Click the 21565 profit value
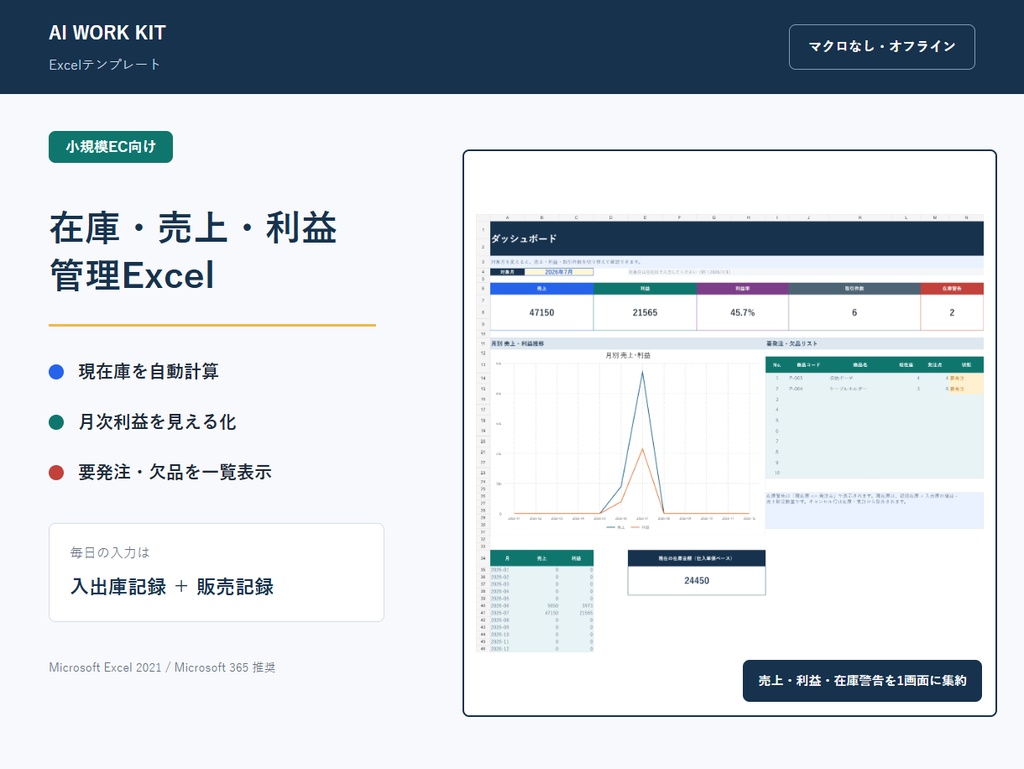 pos(645,313)
